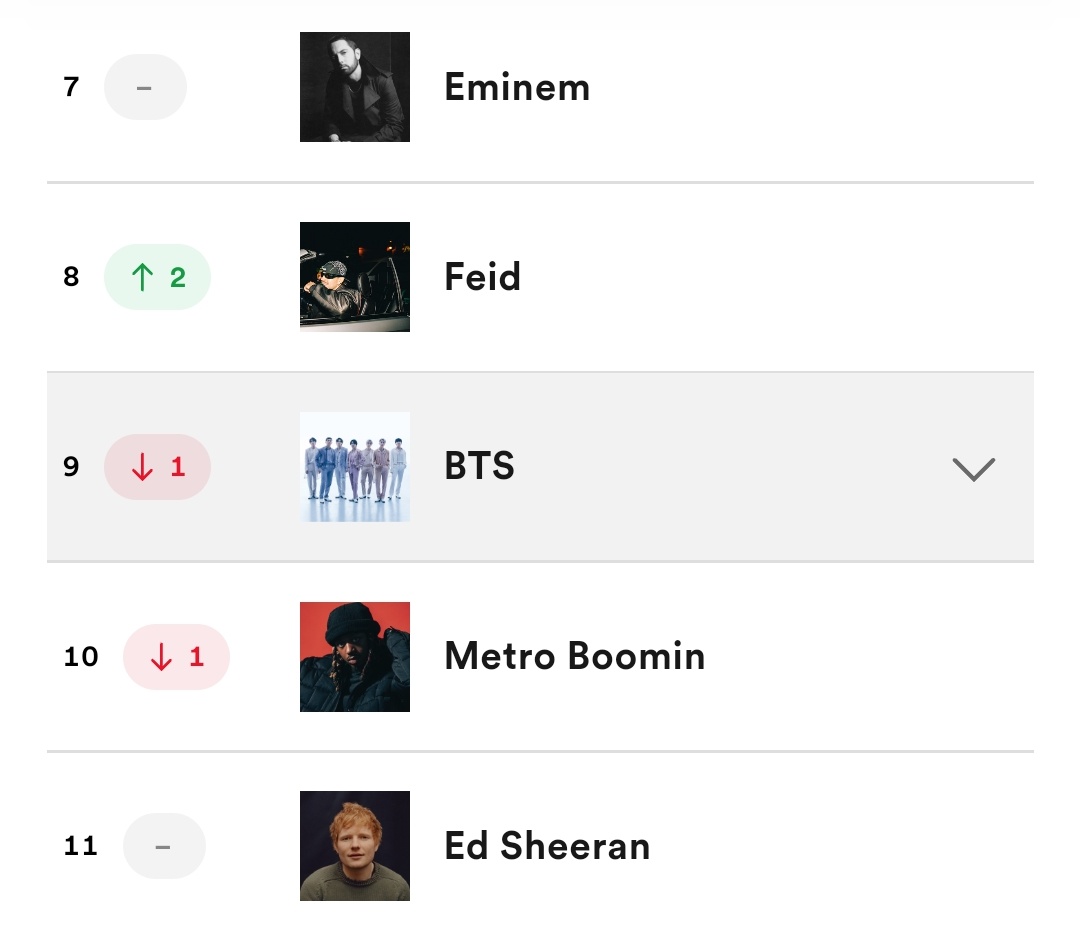The image size is (1080, 932).
Task: Click the Eminem artist name
Action: [x=517, y=87]
